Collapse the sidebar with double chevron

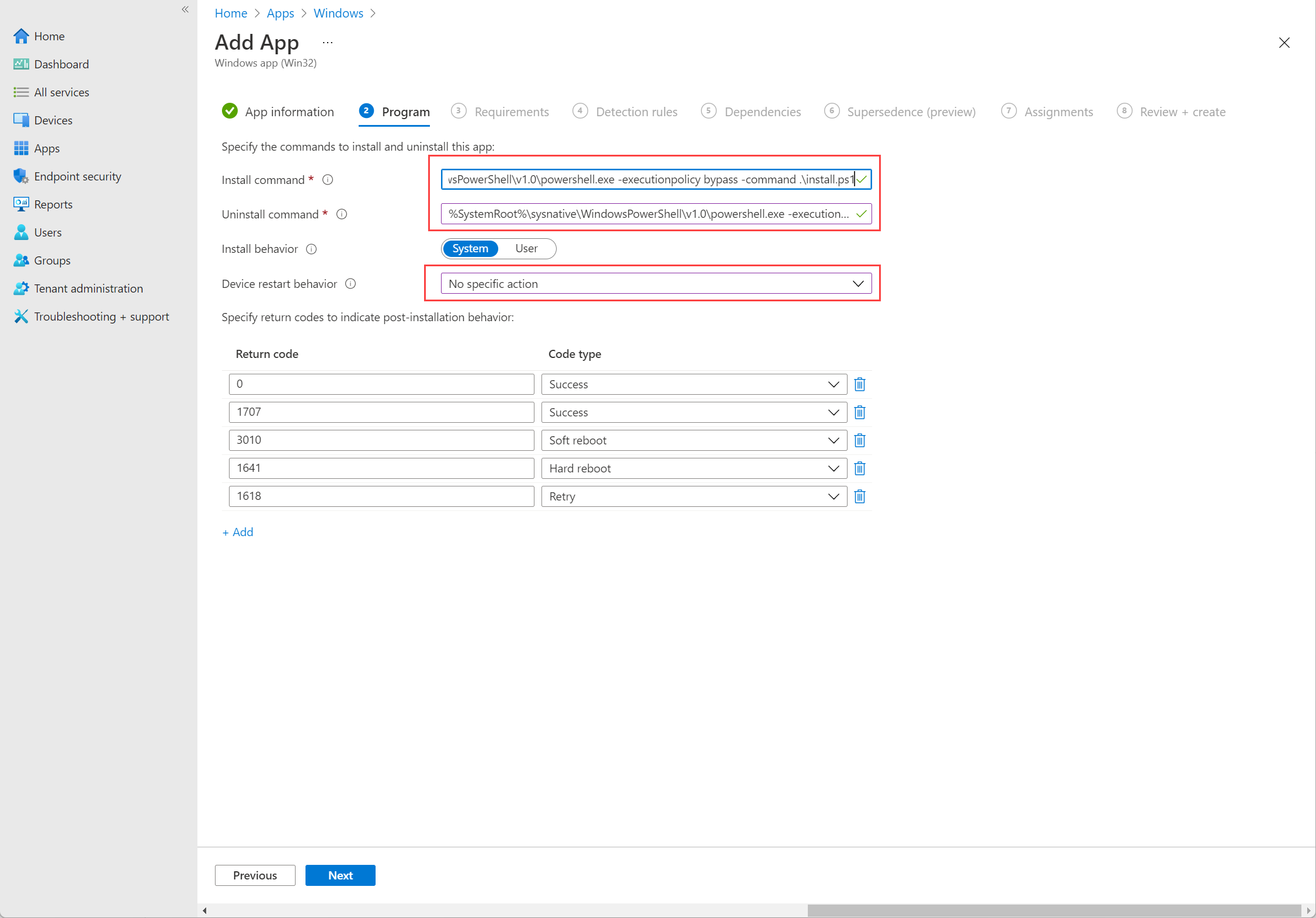tap(185, 9)
